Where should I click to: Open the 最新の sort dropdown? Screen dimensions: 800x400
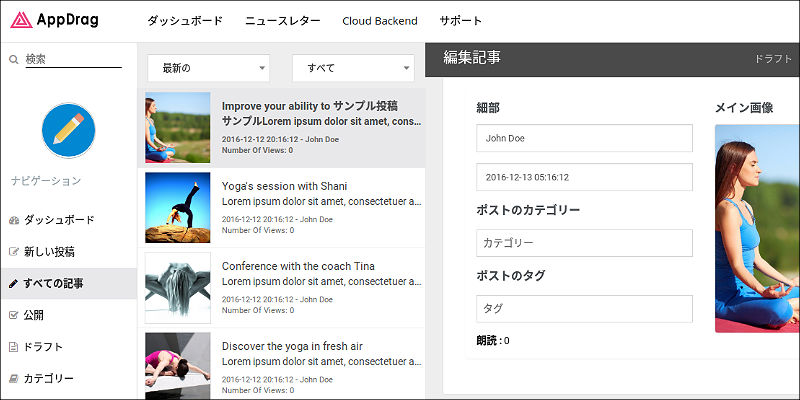coord(208,68)
